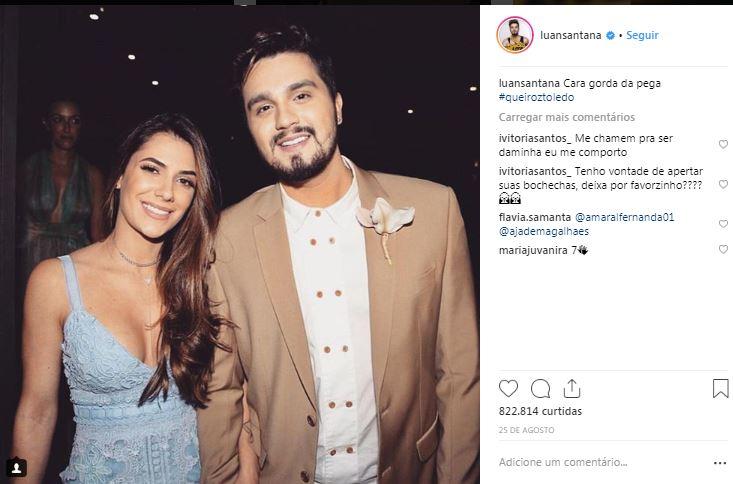
Task: Like ivitoriasantos_ comment about bochechas
Action: (x=723, y=185)
